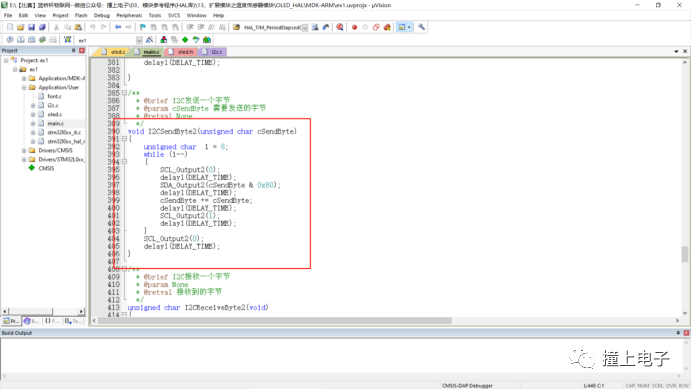692x389 pixels.
Task: Open the File menu
Action: [x=8, y=15]
